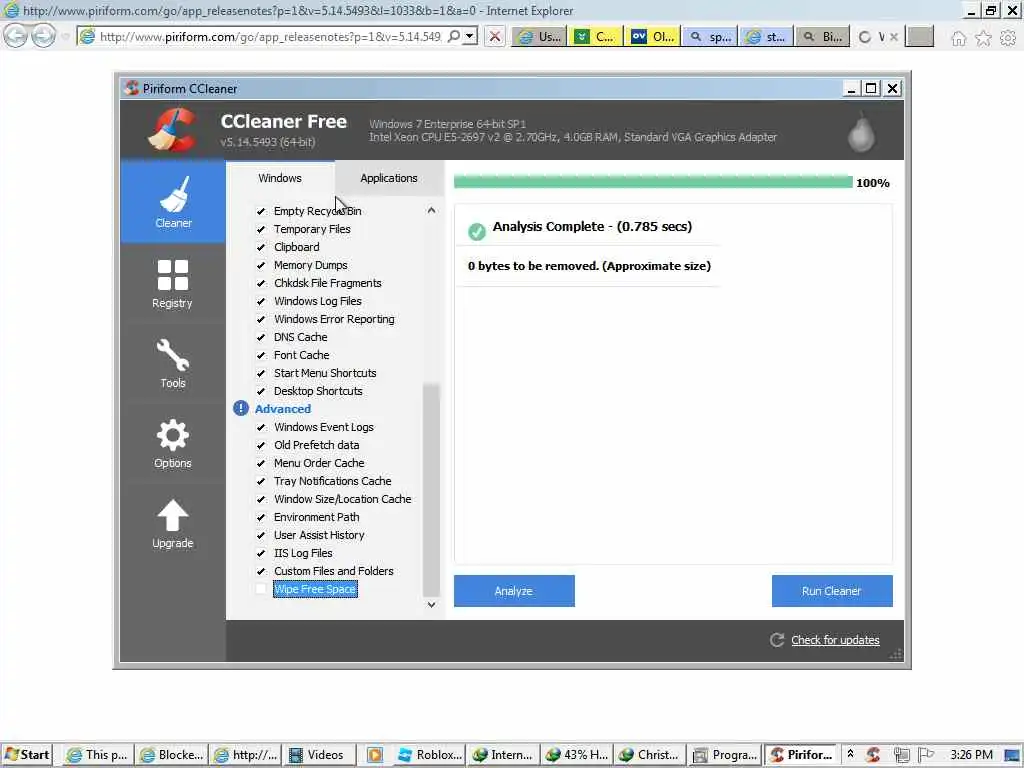Open the Check for updates link
This screenshot has width=1024, height=768.
835,640
